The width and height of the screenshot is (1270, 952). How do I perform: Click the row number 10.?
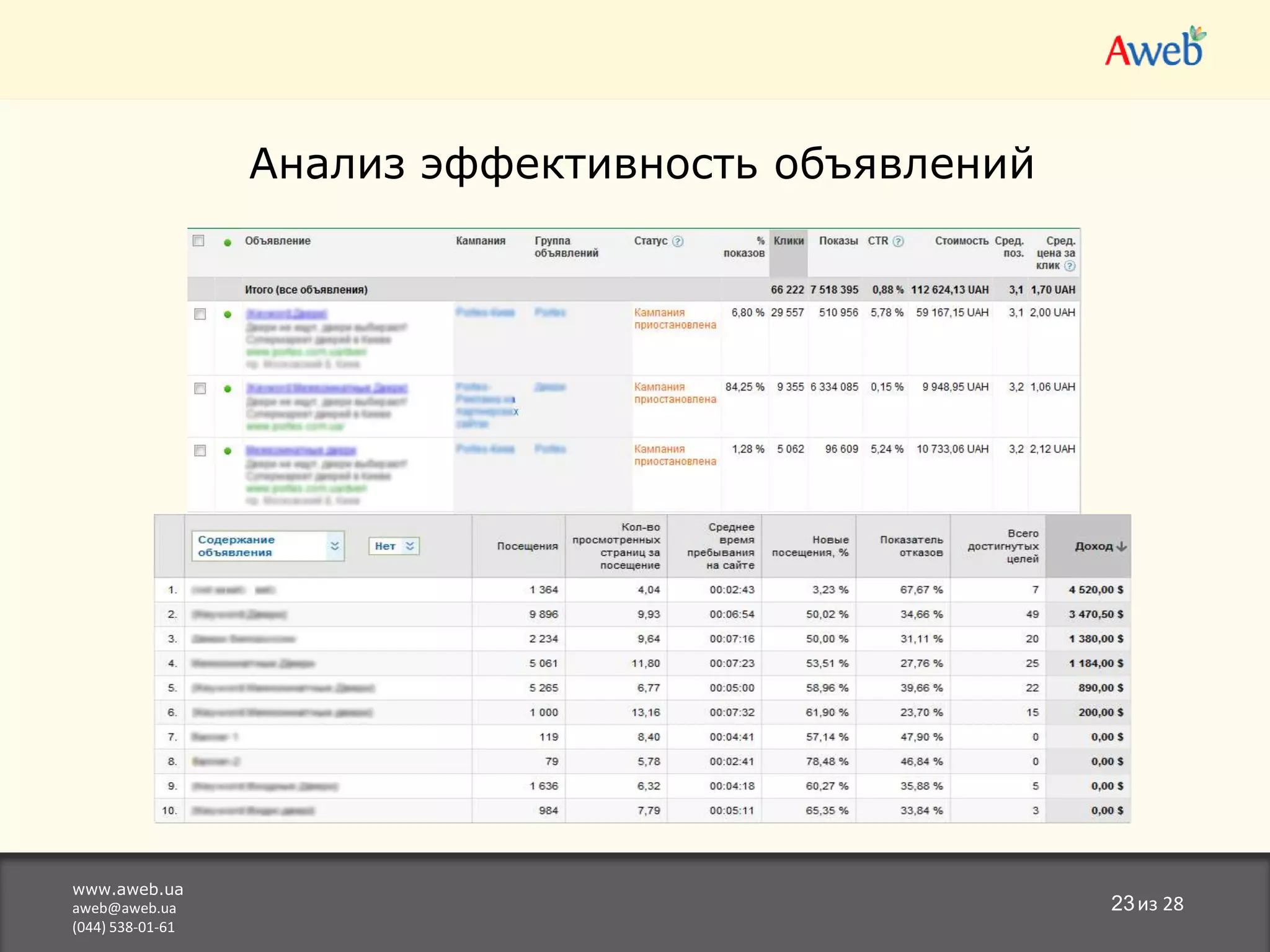(x=169, y=810)
